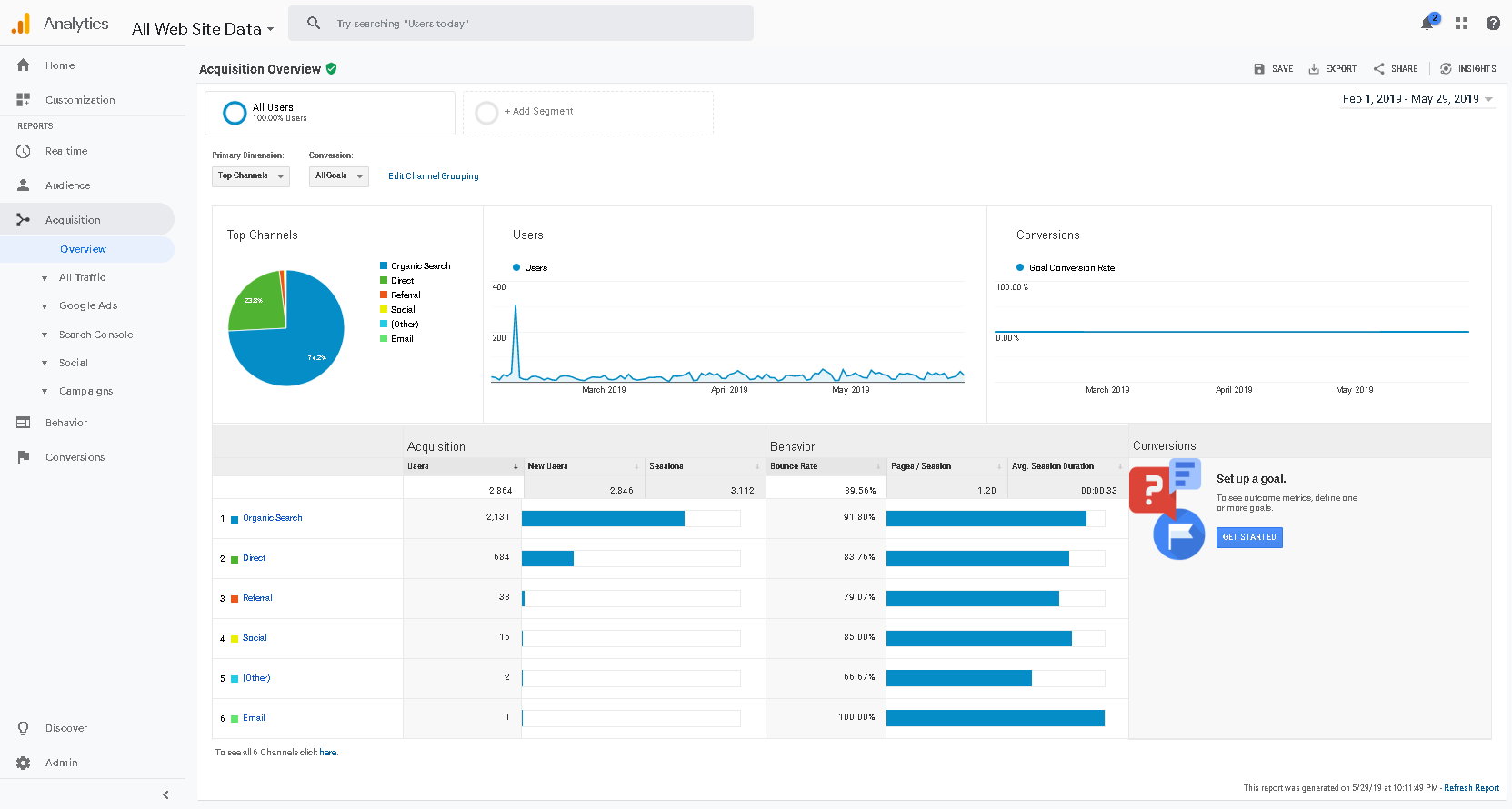
Task: Click the search input field
Action: click(521, 24)
